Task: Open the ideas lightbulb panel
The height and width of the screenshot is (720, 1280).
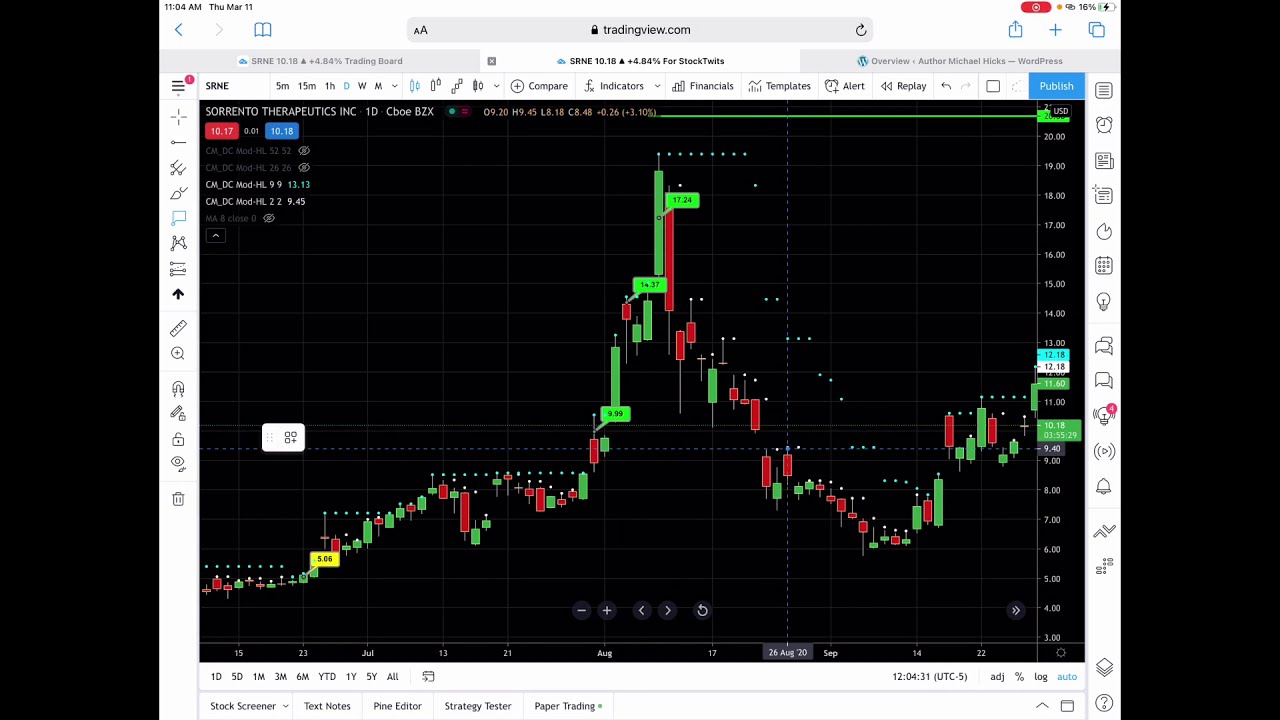Action: [x=1104, y=301]
